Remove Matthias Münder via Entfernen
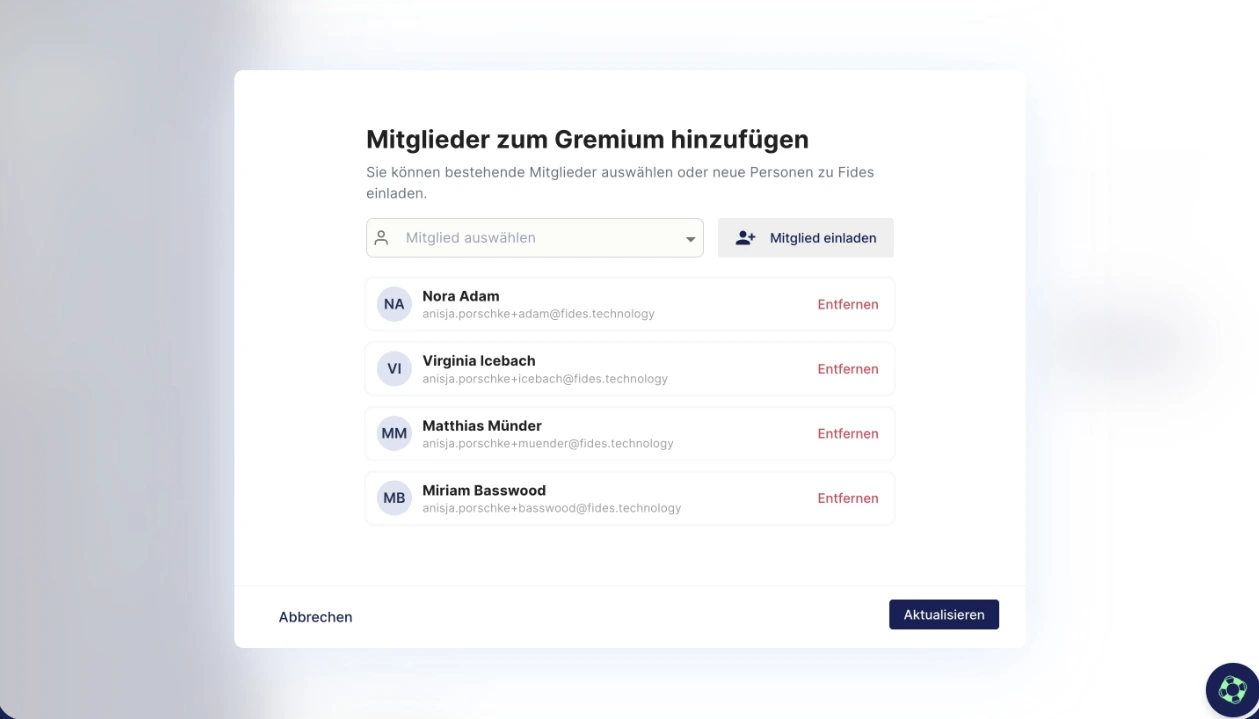The width and height of the screenshot is (1259, 719). coord(847,434)
